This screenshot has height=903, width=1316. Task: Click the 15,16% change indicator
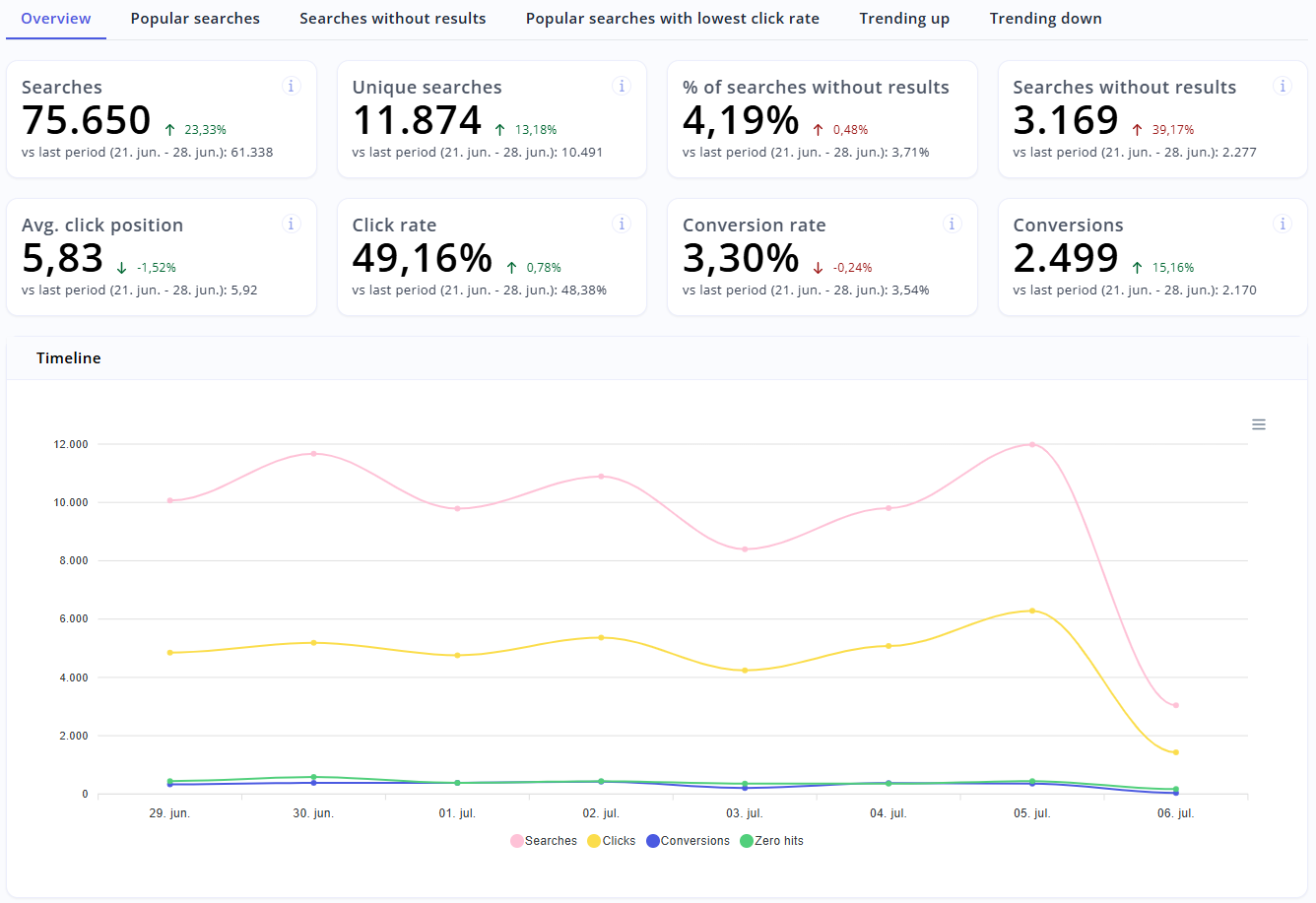[1163, 268]
